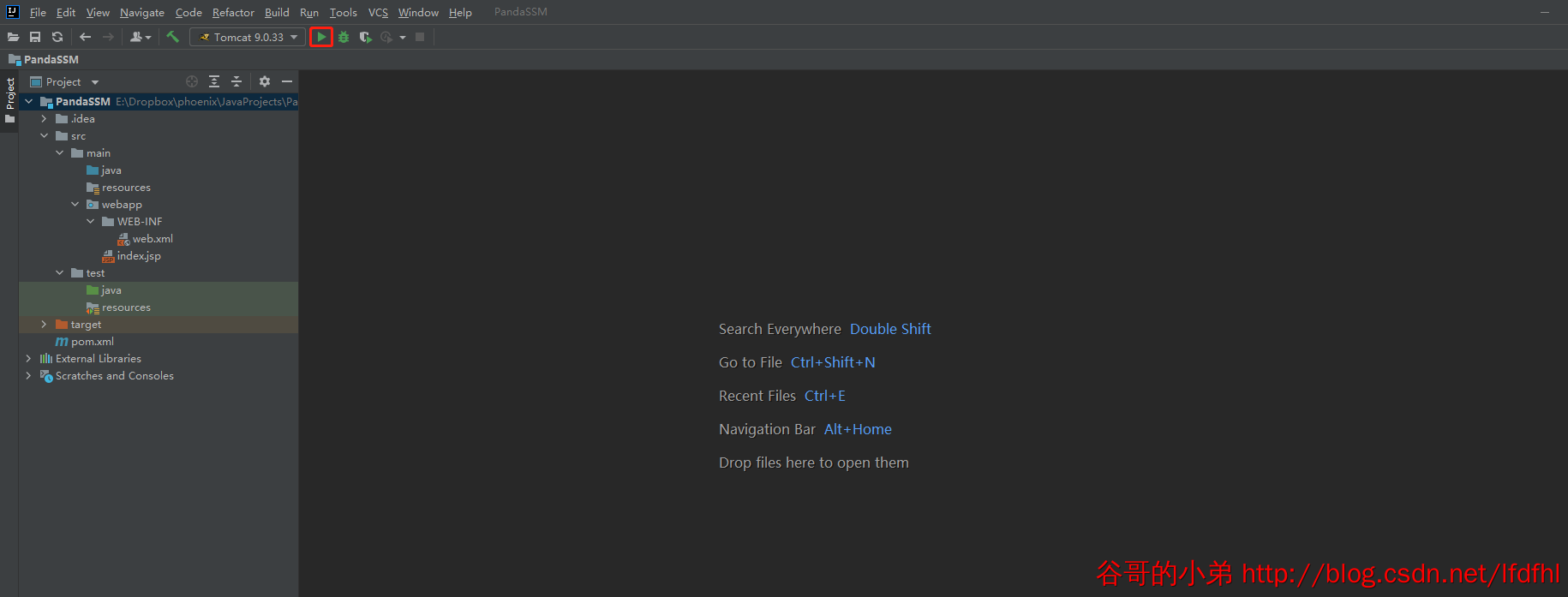This screenshot has height=597, width=1568.
Task: Open the Navigate menu
Action: (142, 12)
